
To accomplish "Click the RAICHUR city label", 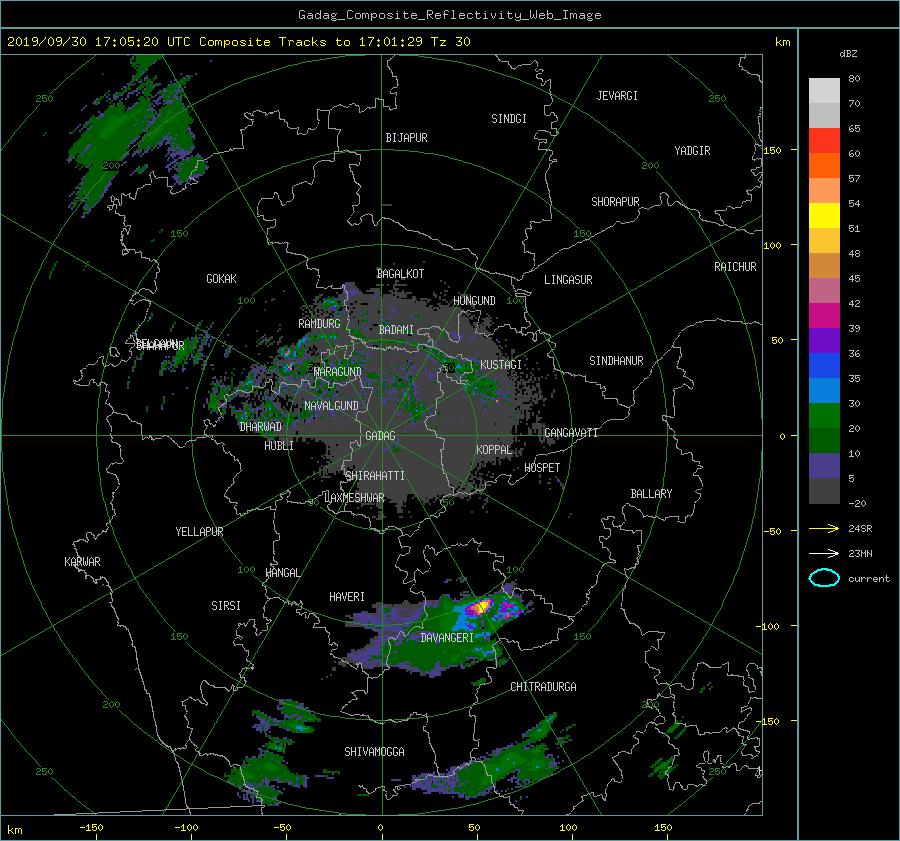I will tap(735, 267).
